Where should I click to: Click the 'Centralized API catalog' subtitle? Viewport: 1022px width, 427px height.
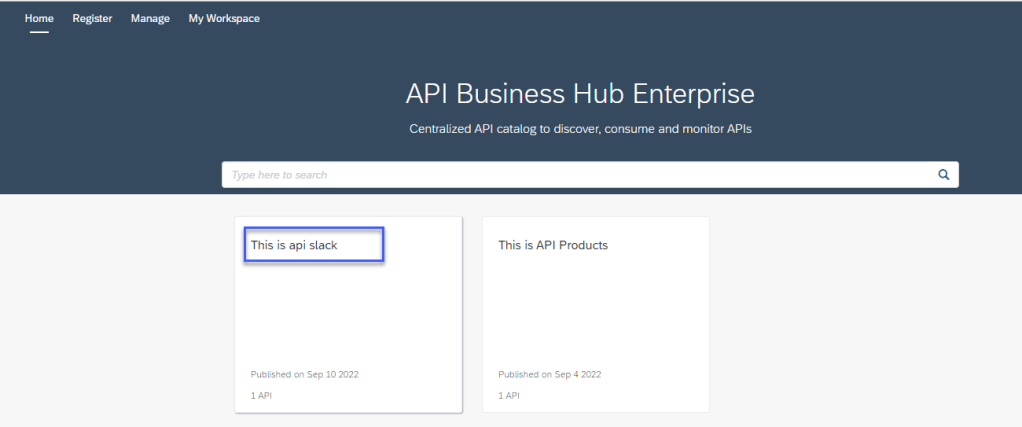[x=580, y=129]
